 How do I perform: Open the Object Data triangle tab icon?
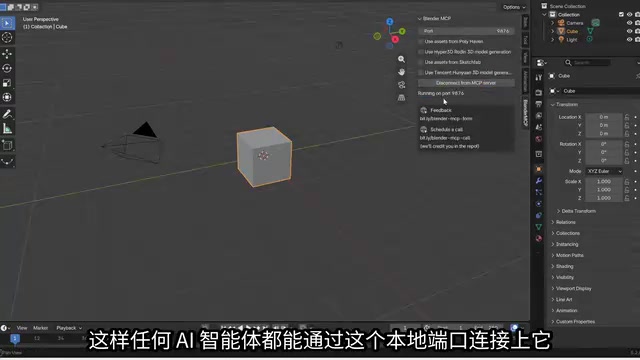click(x=539, y=227)
